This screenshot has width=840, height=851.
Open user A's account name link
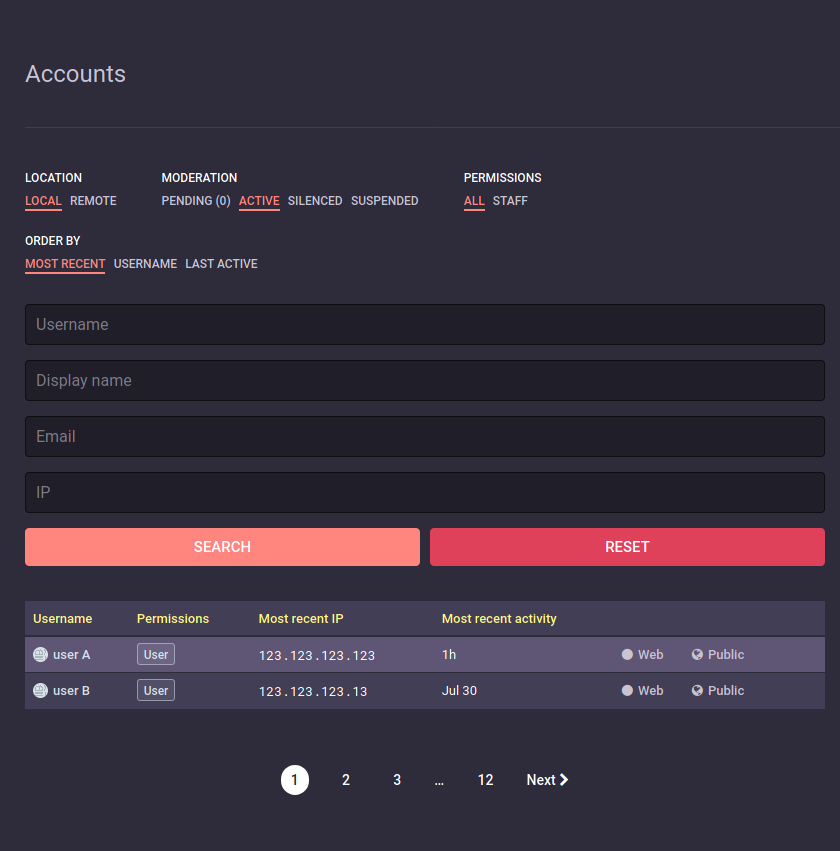click(70, 654)
